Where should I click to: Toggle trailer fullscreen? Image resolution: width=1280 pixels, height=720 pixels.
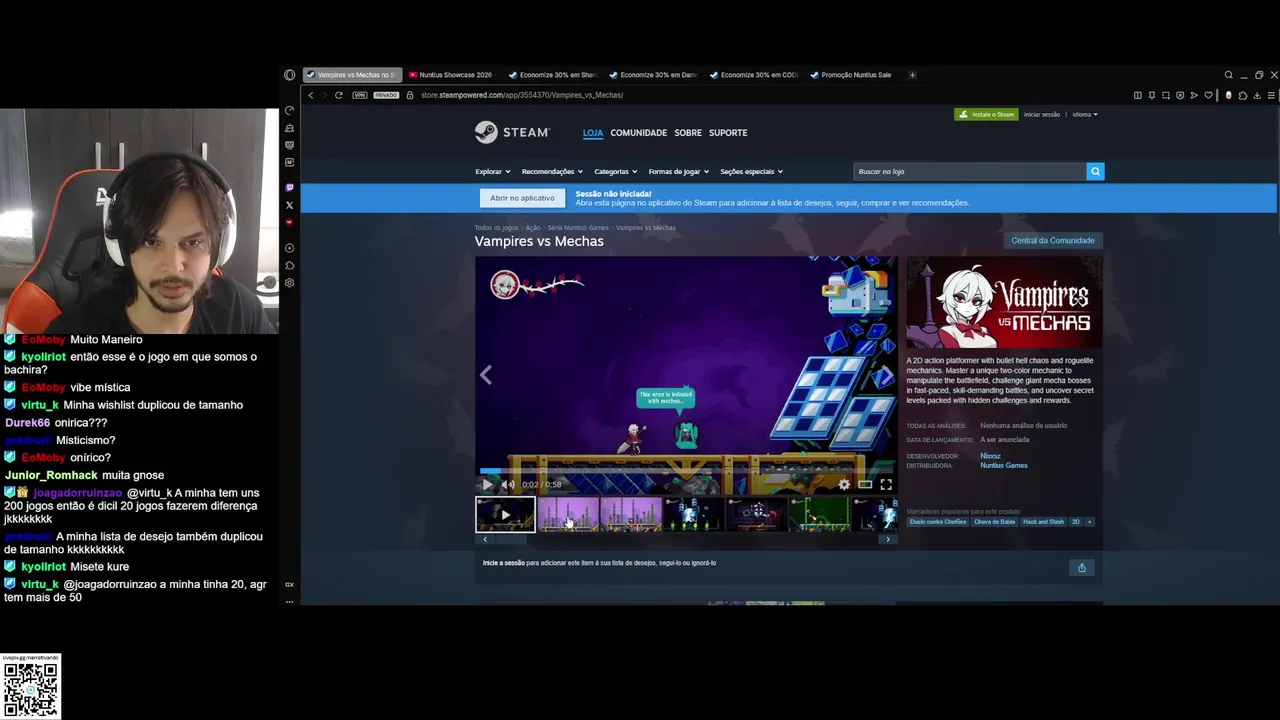point(886,484)
